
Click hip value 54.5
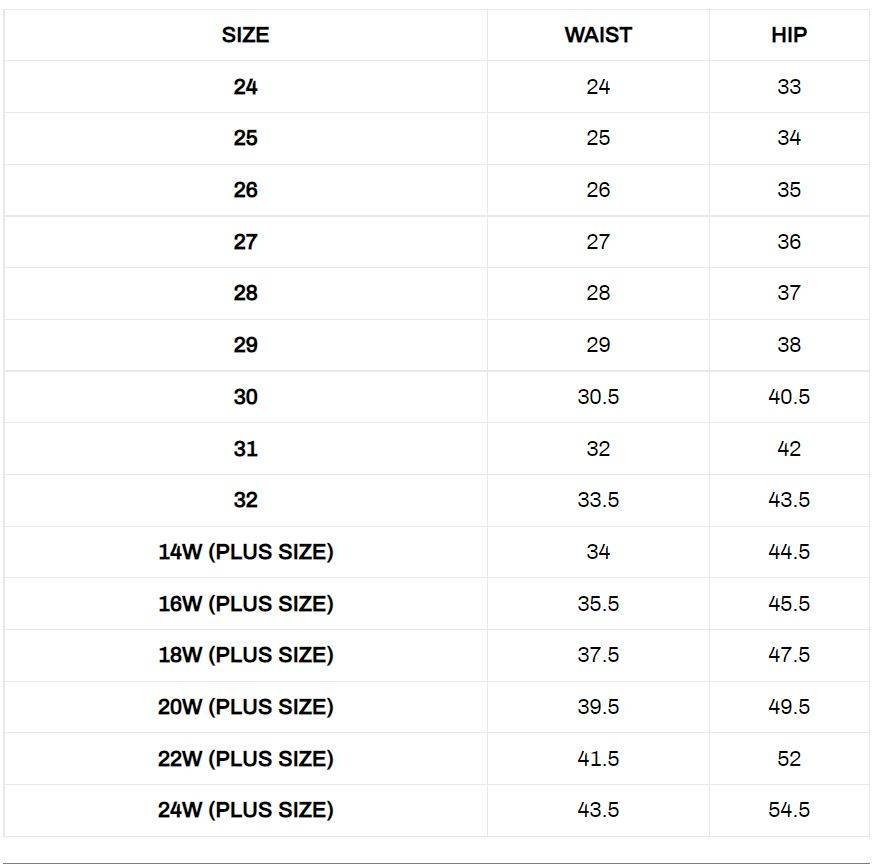point(789,809)
